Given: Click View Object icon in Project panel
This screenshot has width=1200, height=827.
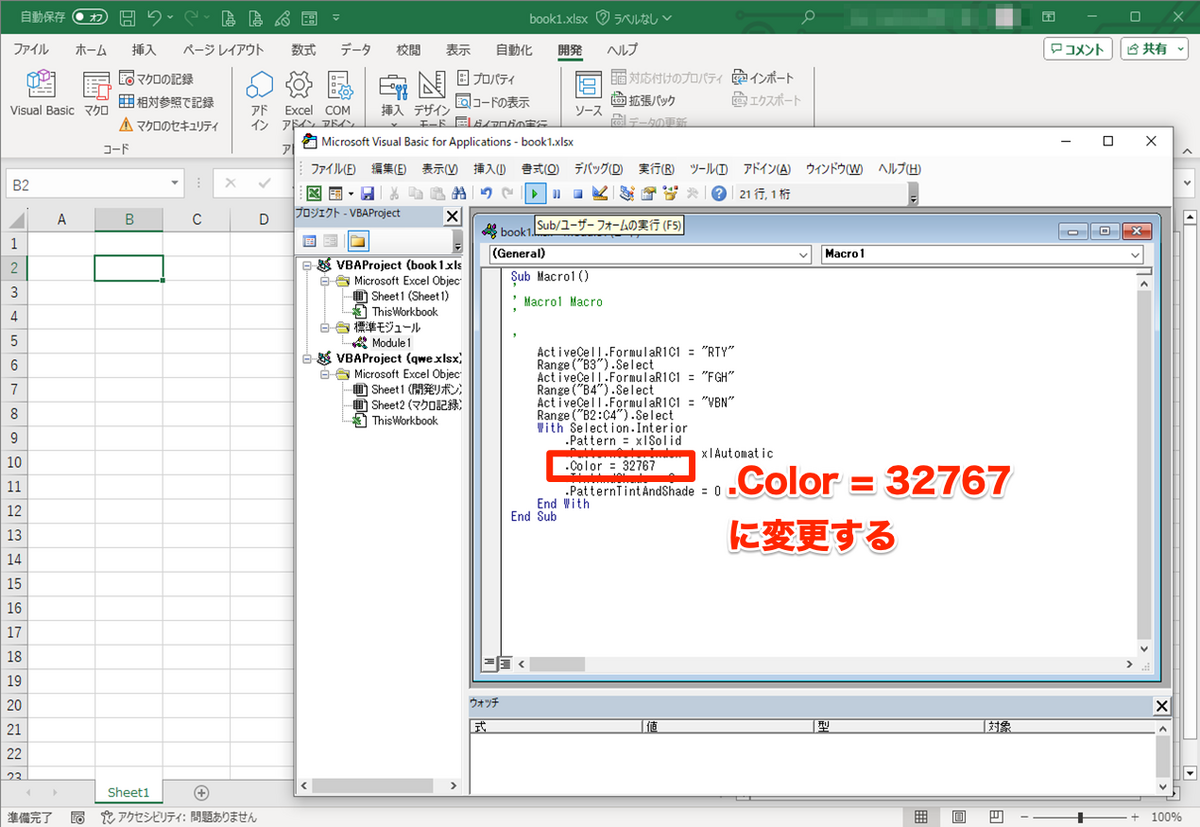Looking at the screenshot, I should pyautogui.click(x=330, y=241).
